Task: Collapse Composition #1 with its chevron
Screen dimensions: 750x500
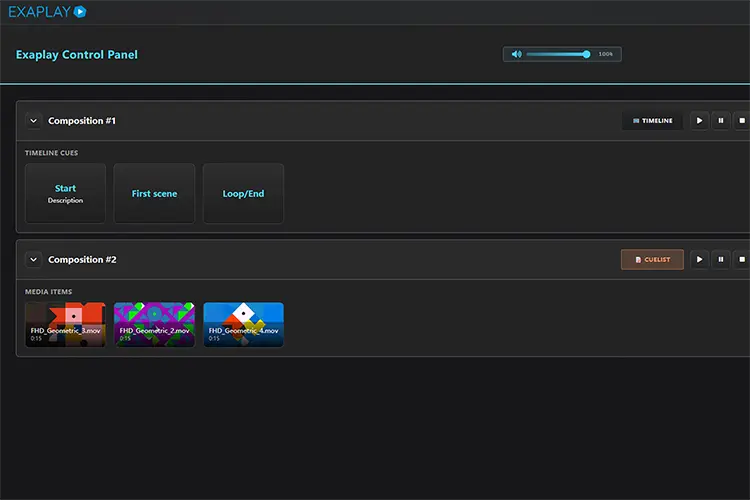Action: (x=33, y=121)
